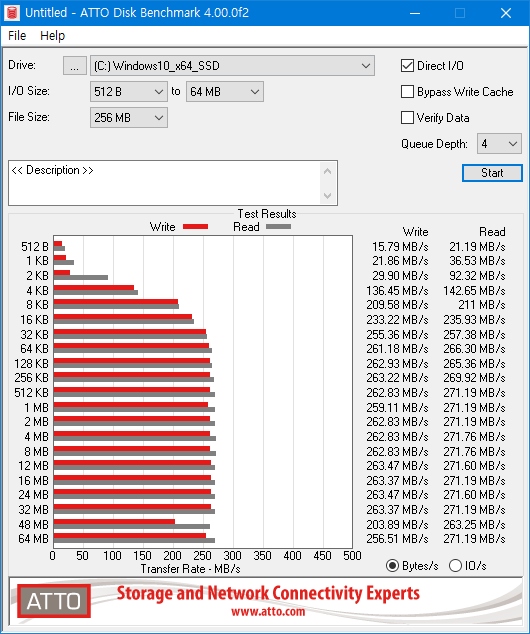The width and height of the screenshot is (530, 634).
Task: Click the 64 KB write value 261.18 MB/s
Action: click(397, 349)
